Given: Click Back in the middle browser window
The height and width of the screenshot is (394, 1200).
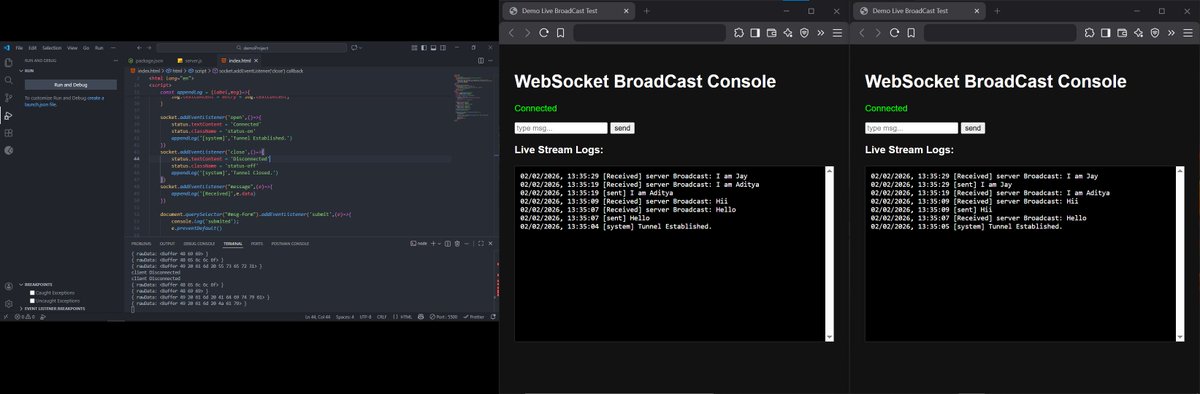Looking at the screenshot, I should click(511, 33).
